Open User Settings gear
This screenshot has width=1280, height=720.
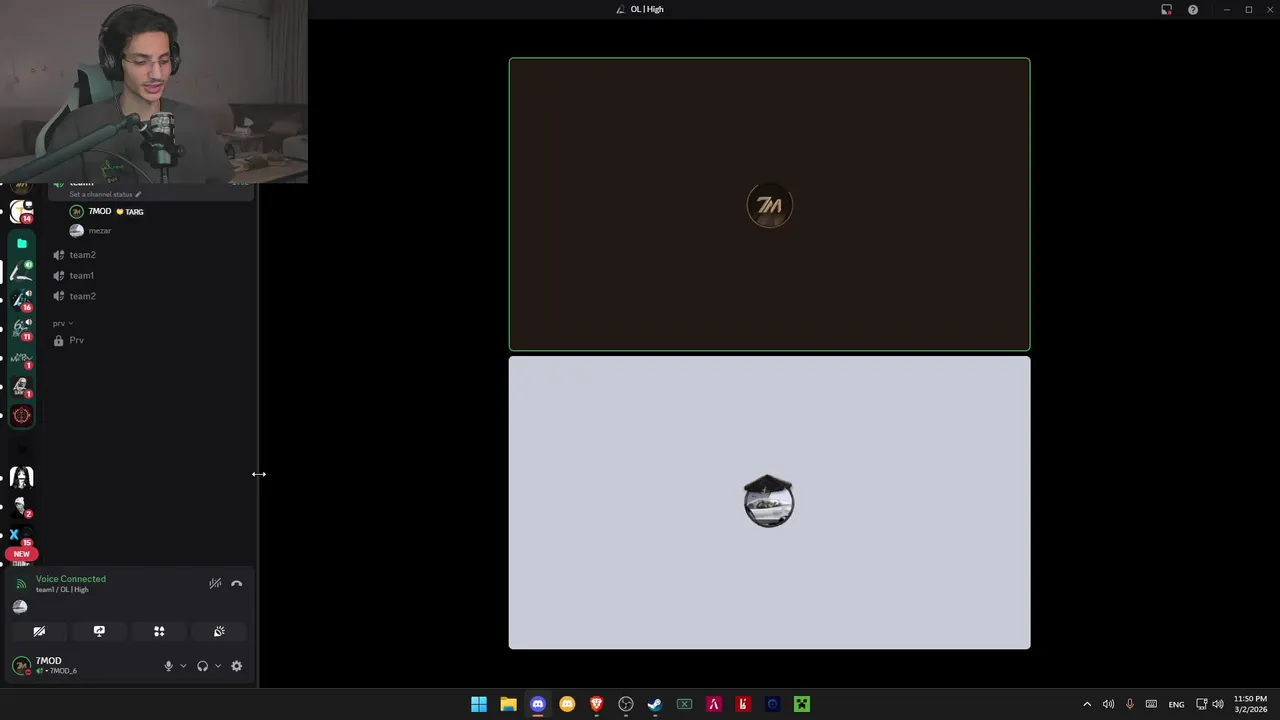click(237, 666)
